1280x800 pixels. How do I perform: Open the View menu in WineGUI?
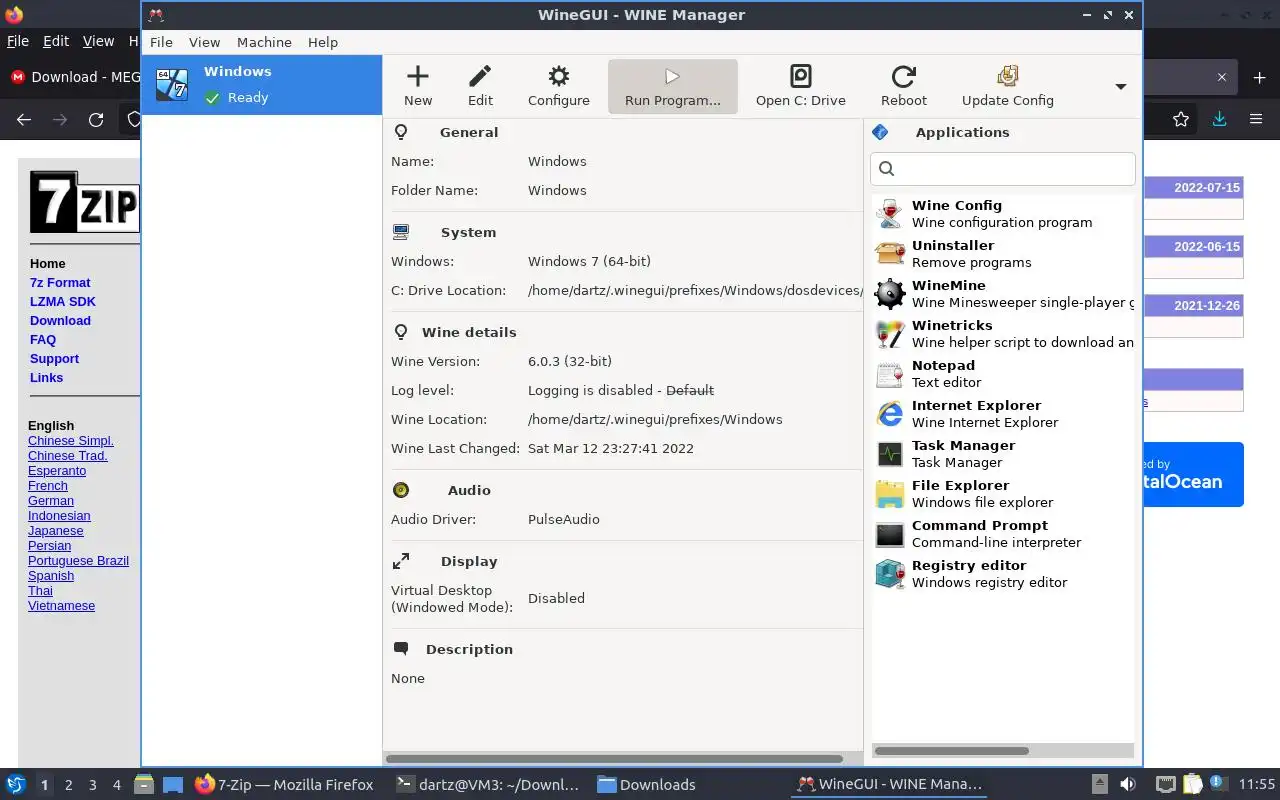[x=204, y=42]
